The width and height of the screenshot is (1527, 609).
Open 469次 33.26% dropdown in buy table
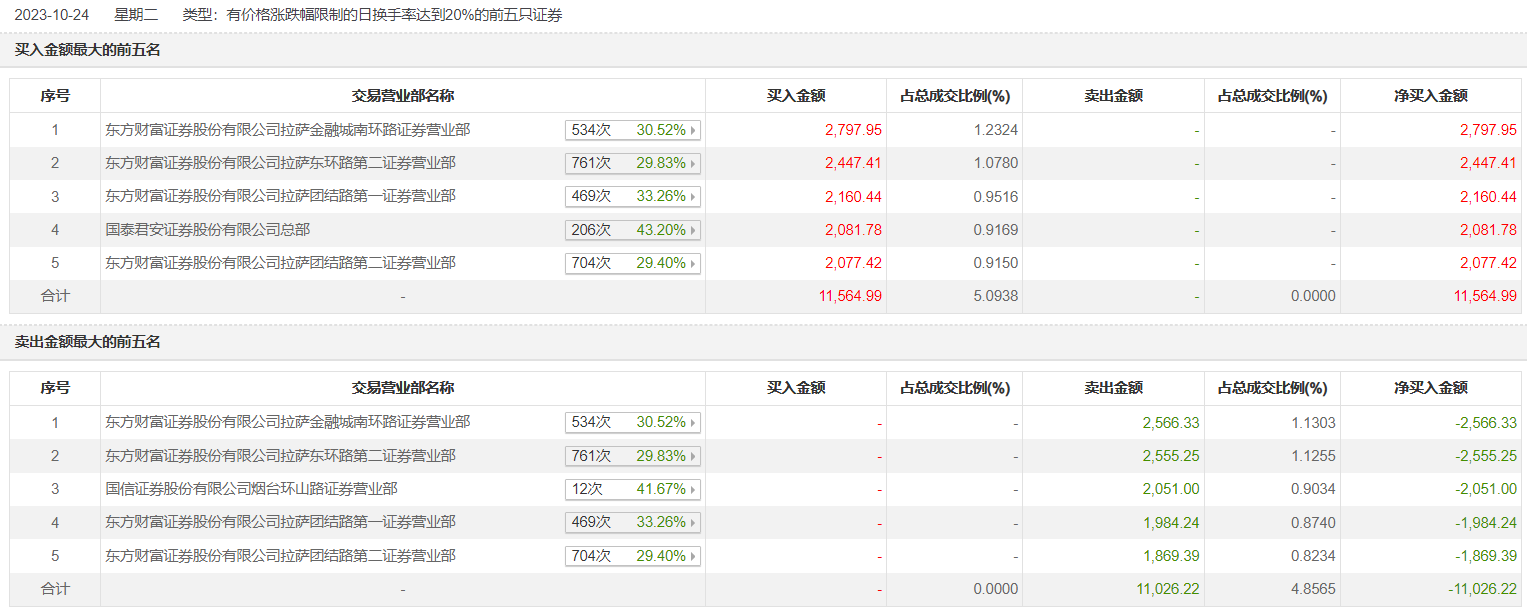click(x=632, y=196)
